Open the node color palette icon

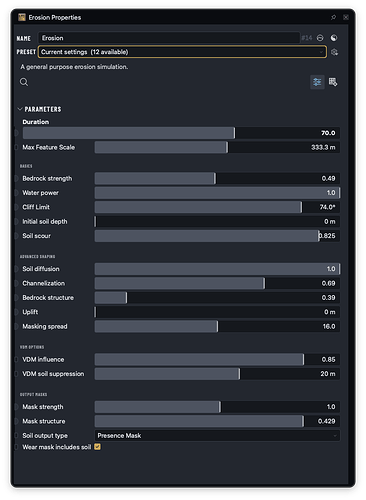(334, 38)
